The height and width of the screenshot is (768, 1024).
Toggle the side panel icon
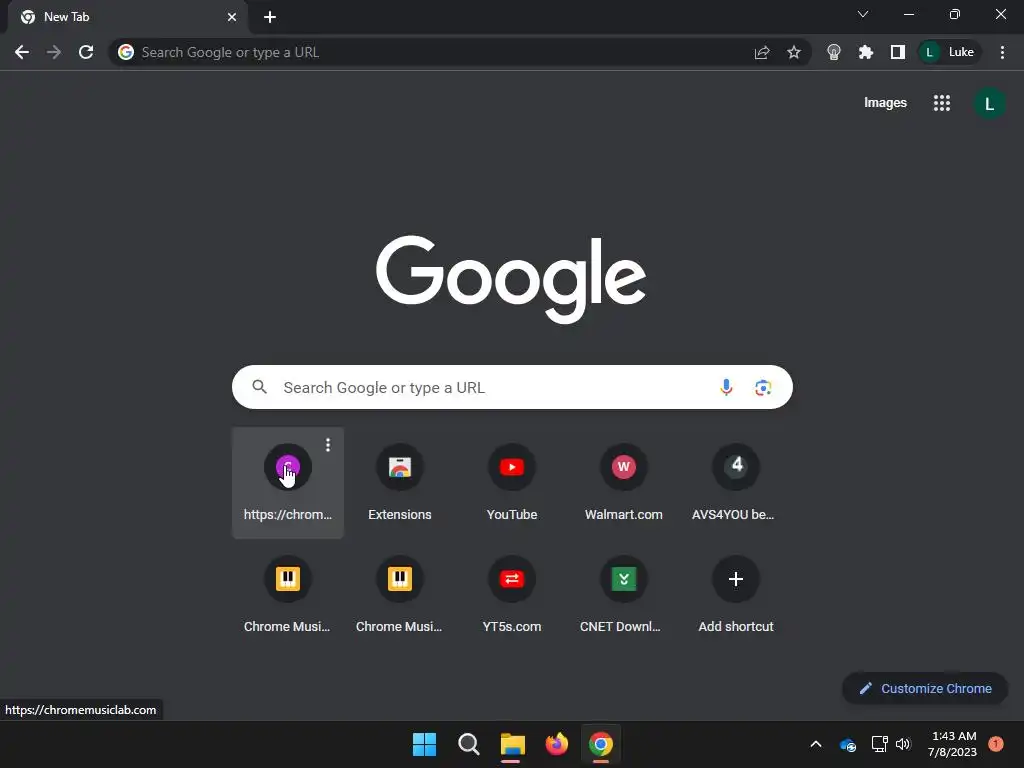click(897, 52)
